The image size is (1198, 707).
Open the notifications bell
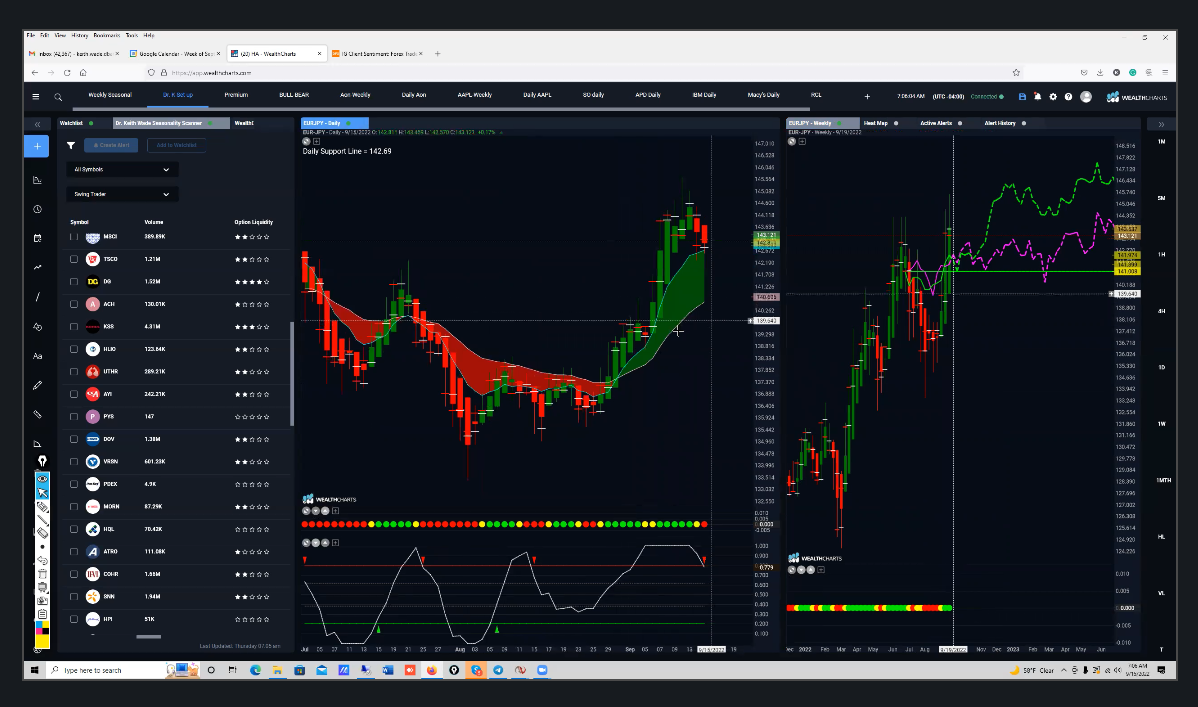click(x=1038, y=97)
